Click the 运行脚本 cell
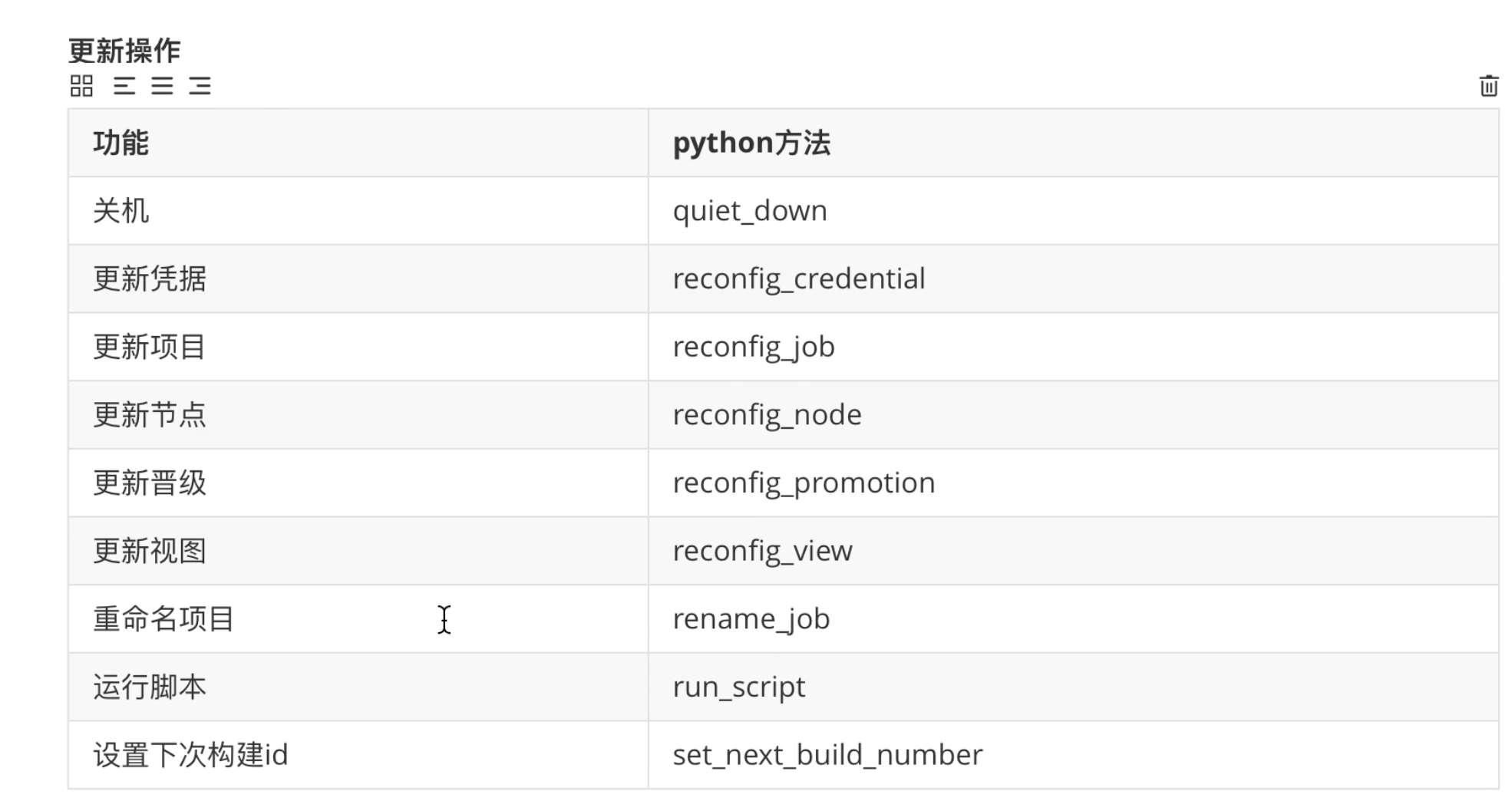This screenshot has height=801, width=1512. (358, 687)
